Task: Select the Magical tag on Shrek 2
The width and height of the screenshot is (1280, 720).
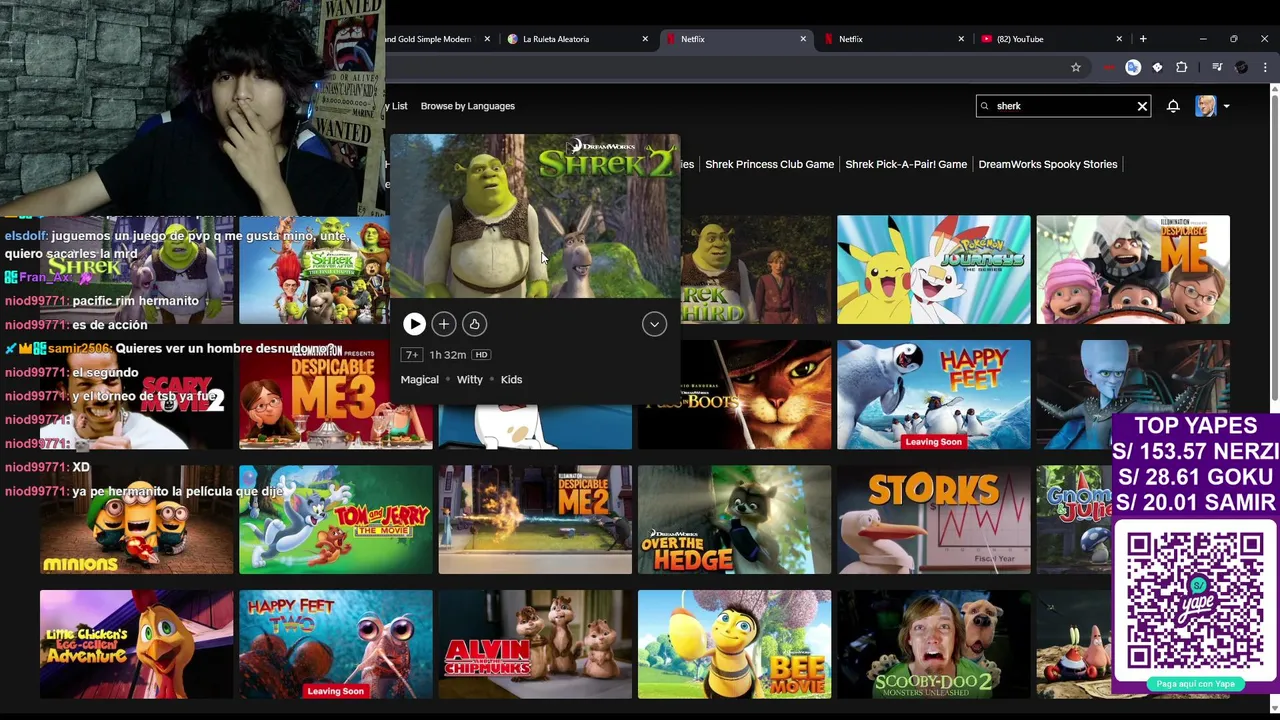Action: [x=419, y=380]
